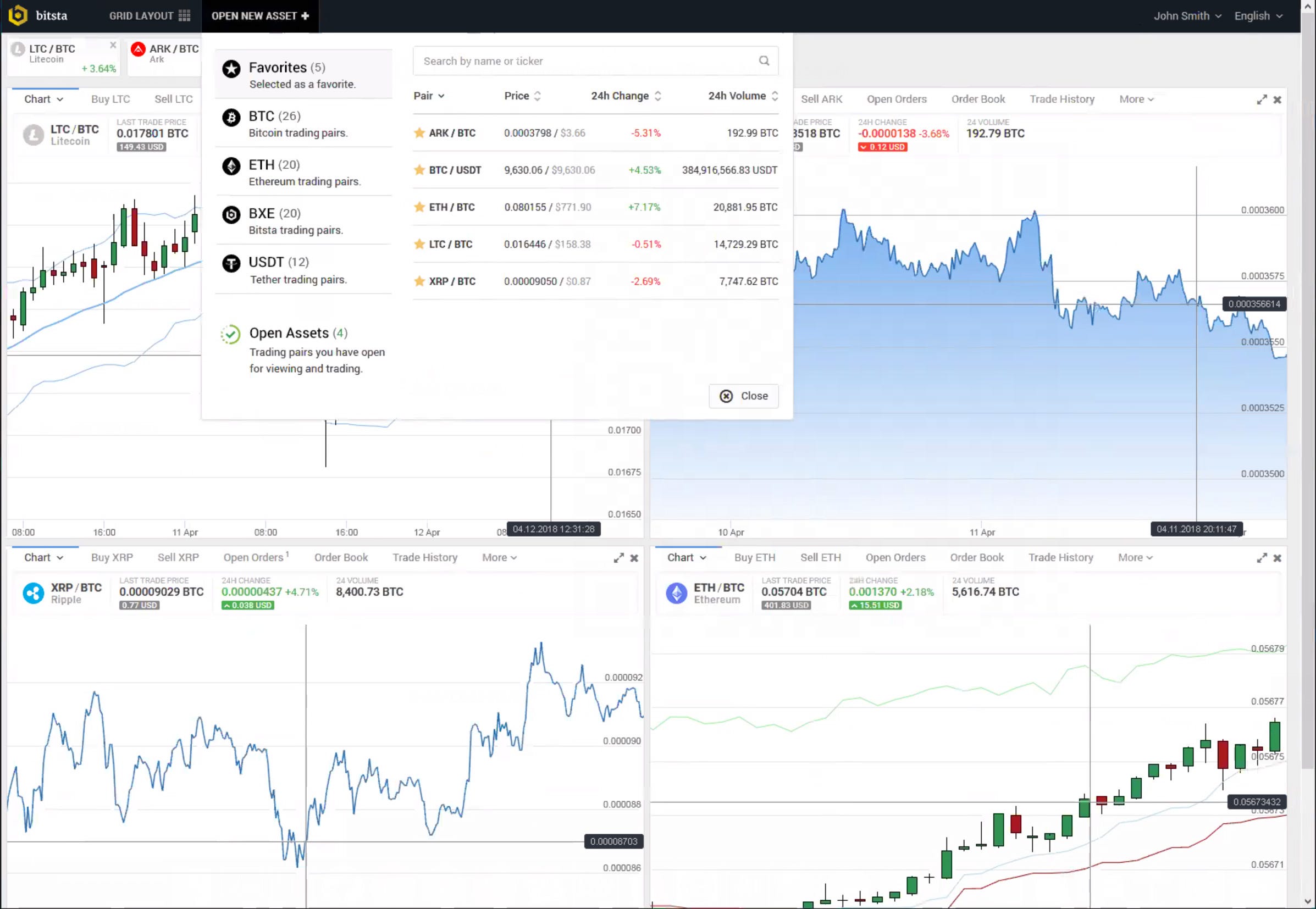Open Open Orders tab in XRP panel
The height and width of the screenshot is (909, 1316).
click(x=256, y=558)
